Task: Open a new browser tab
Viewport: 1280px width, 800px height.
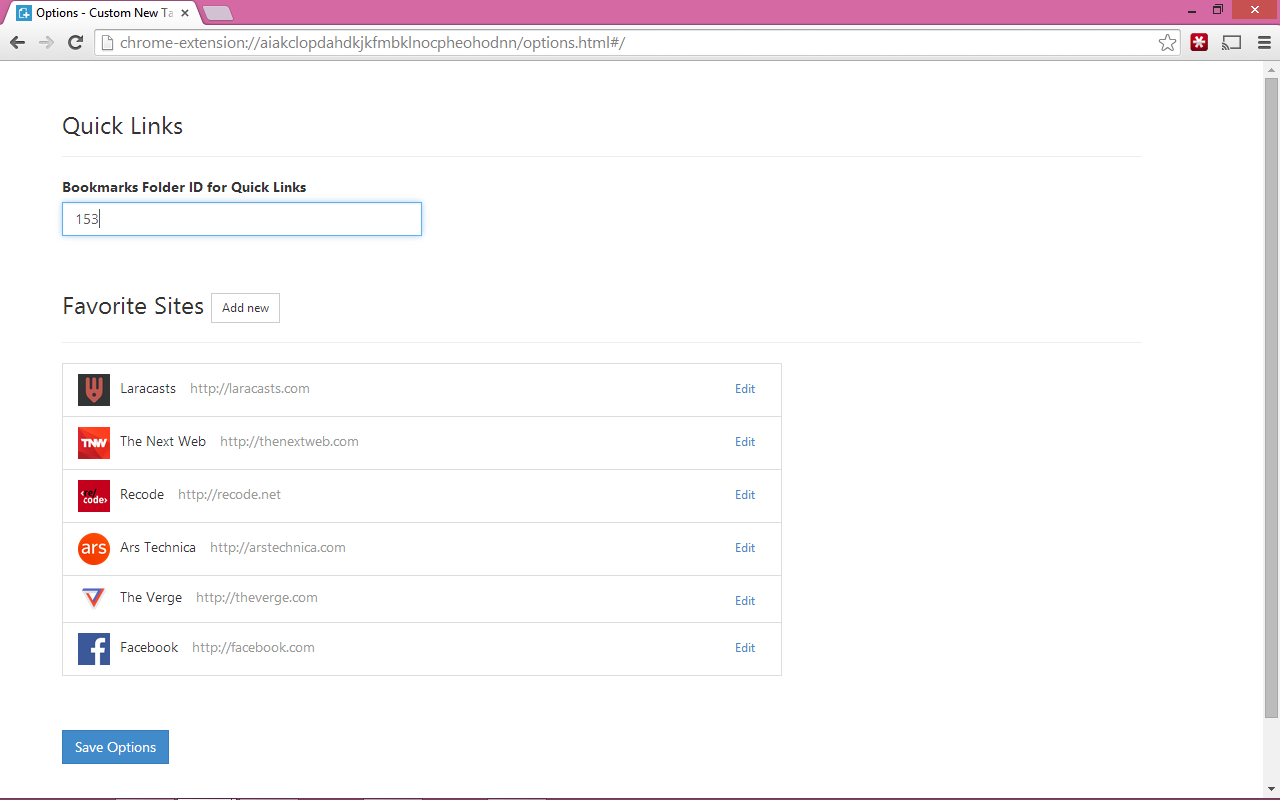Action: point(218,13)
